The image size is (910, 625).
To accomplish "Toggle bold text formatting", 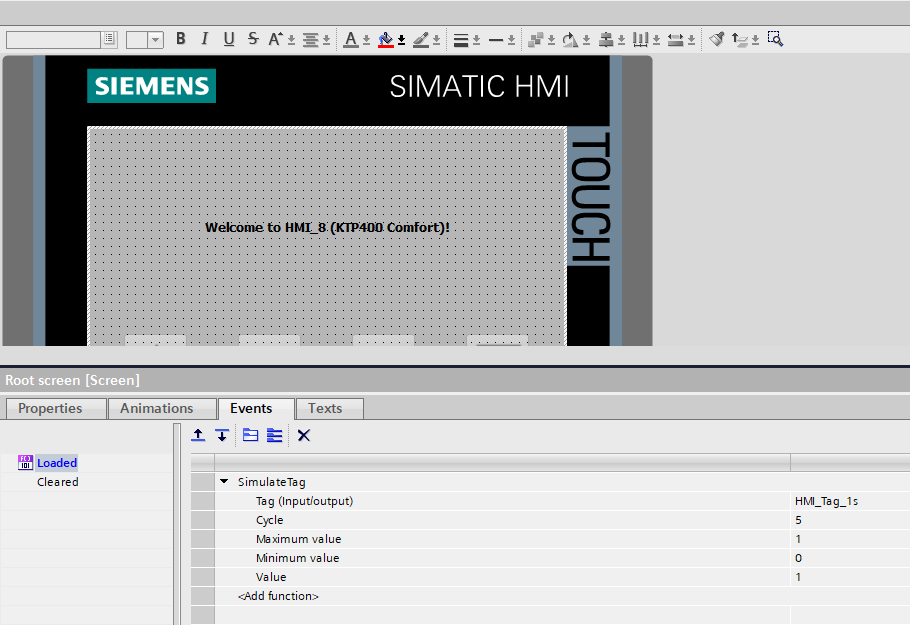I will pos(181,39).
